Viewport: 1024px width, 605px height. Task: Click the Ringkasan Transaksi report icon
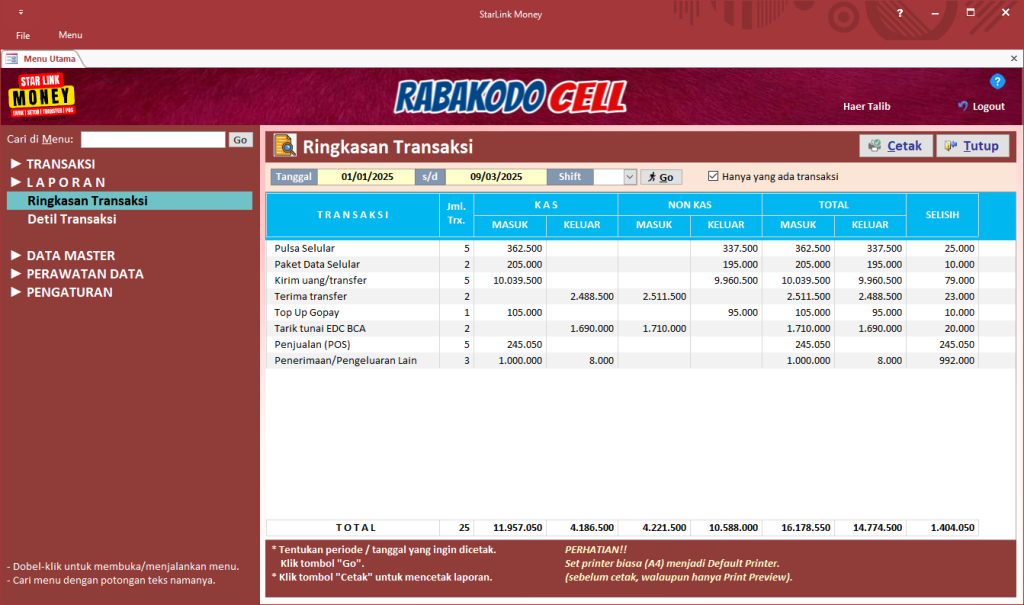[285, 146]
